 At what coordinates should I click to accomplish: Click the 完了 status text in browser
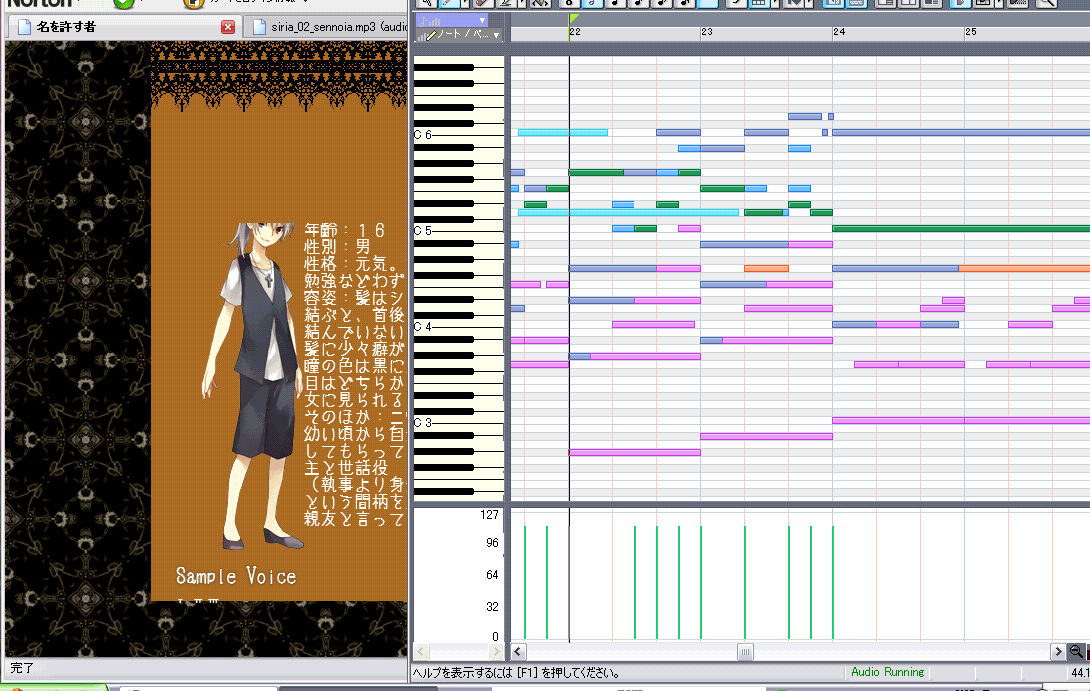pyautogui.click(x=22, y=668)
